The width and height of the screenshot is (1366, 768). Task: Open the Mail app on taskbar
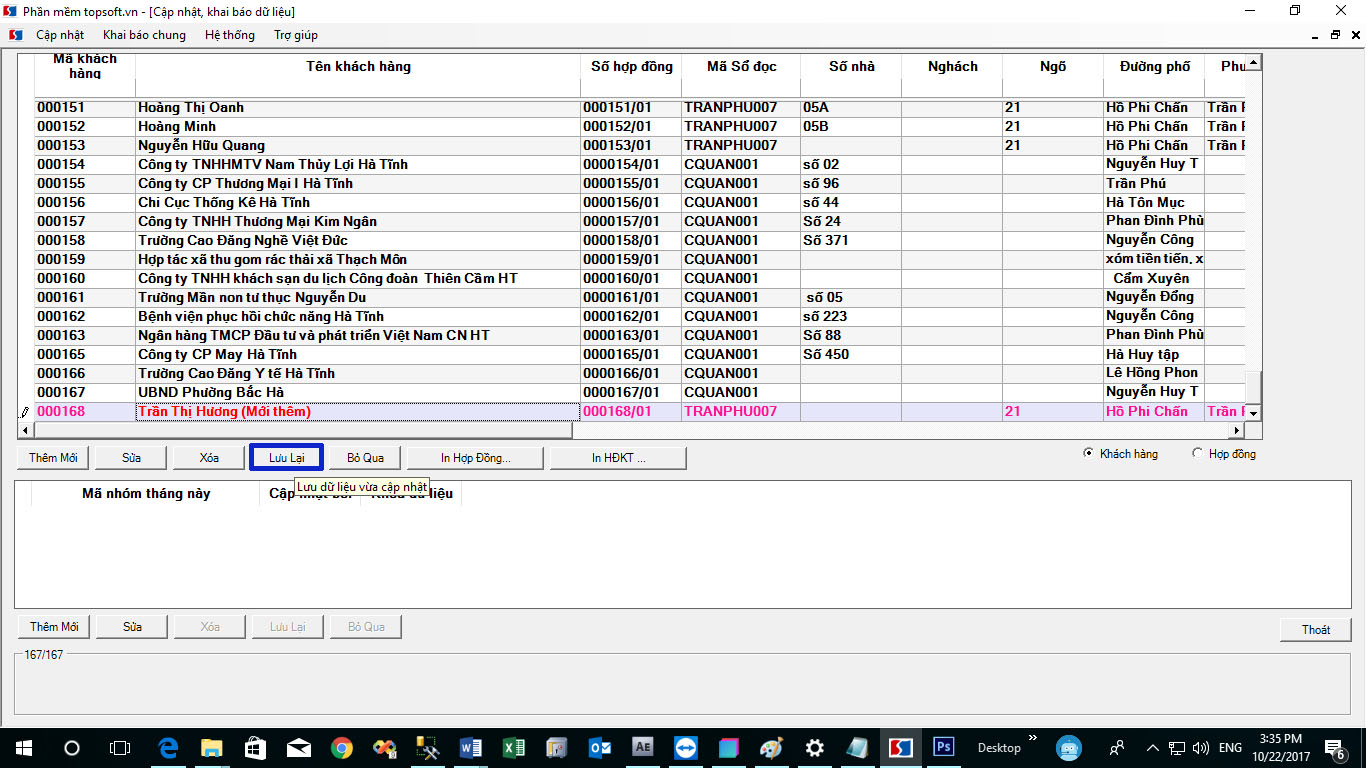298,748
